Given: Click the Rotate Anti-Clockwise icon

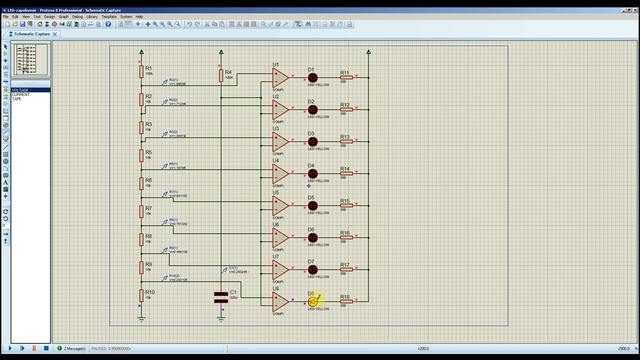Looking at the screenshot, I should click(6, 218).
